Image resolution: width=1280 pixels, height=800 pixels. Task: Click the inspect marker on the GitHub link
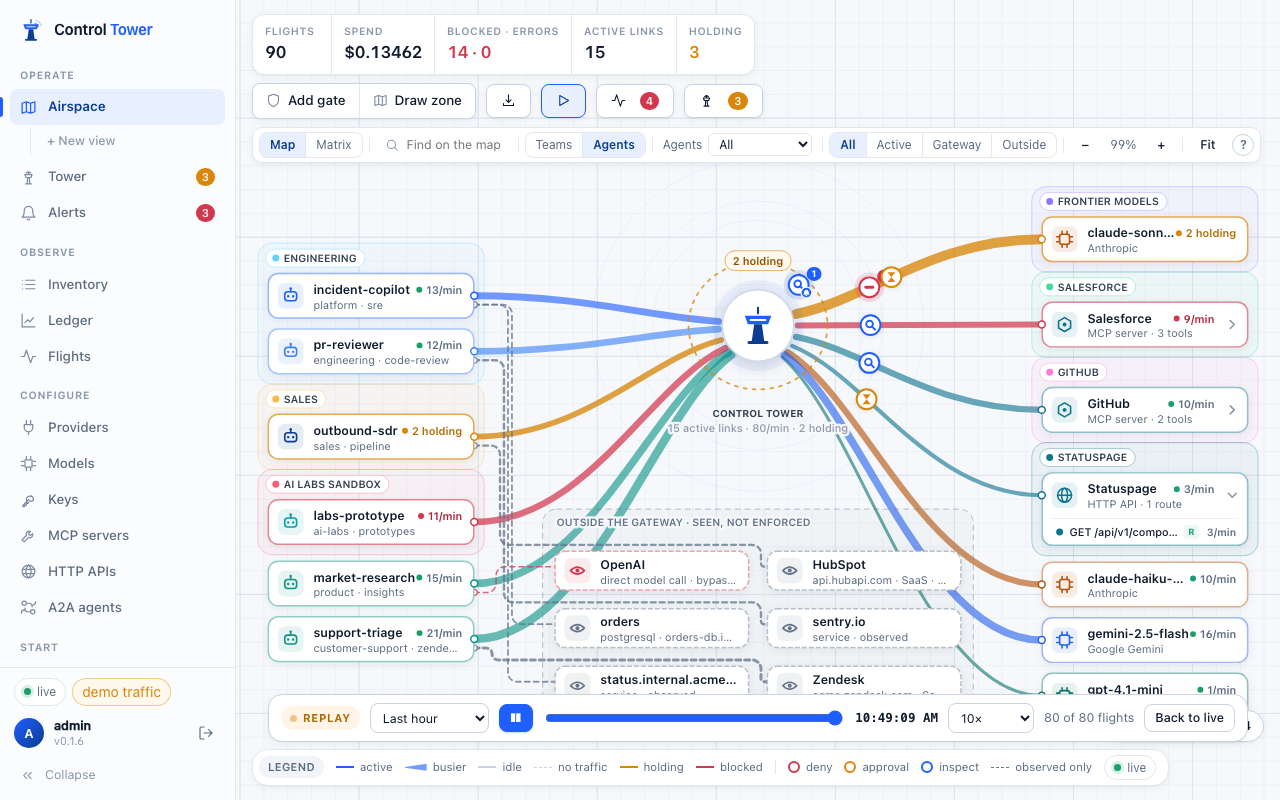point(870,363)
